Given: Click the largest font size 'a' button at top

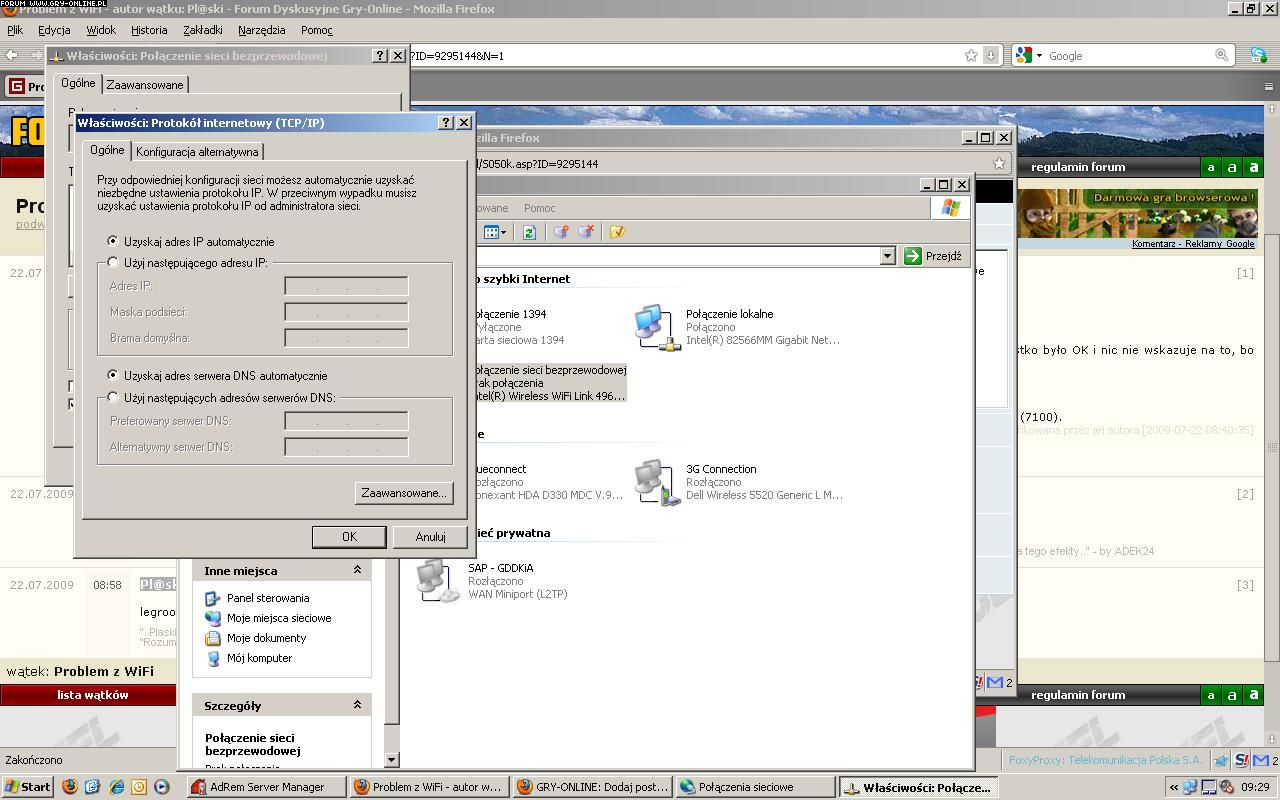Looking at the screenshot, I should [1254, 167].
